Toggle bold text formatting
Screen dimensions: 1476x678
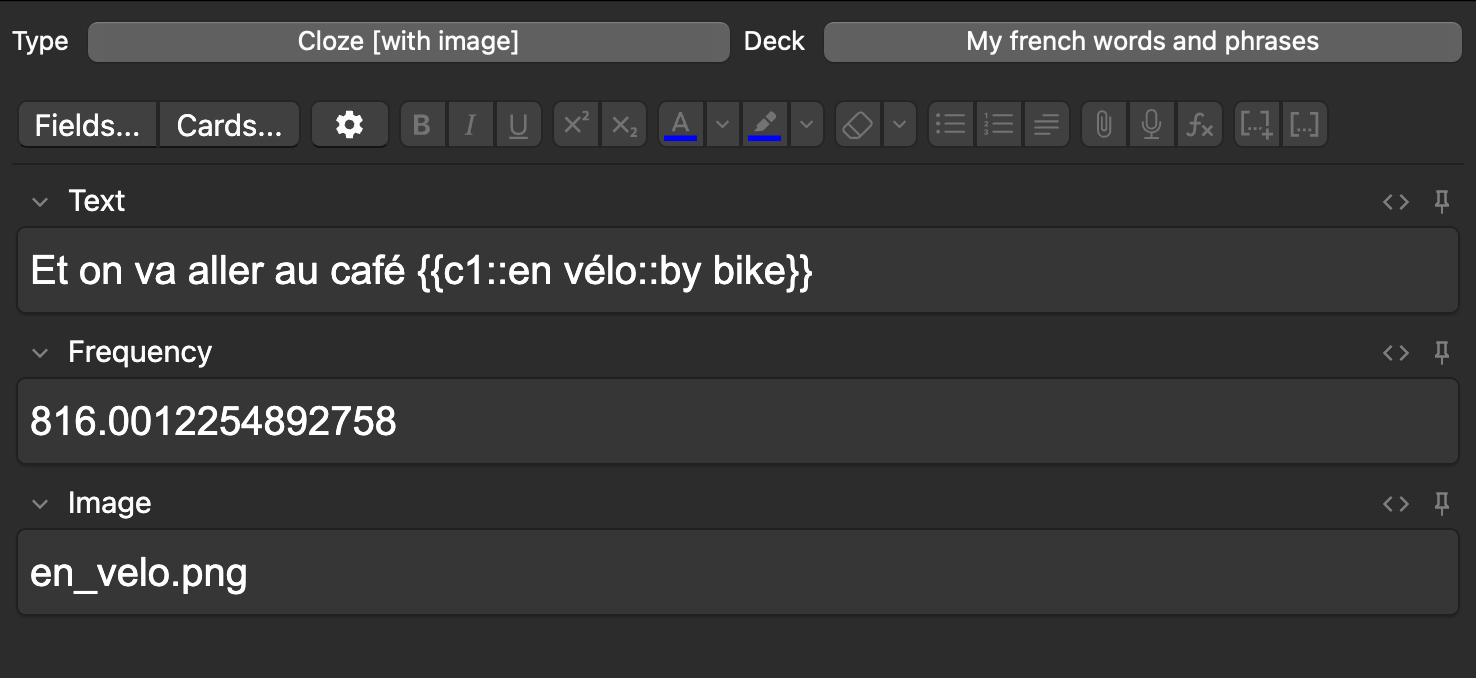(422, 125)
